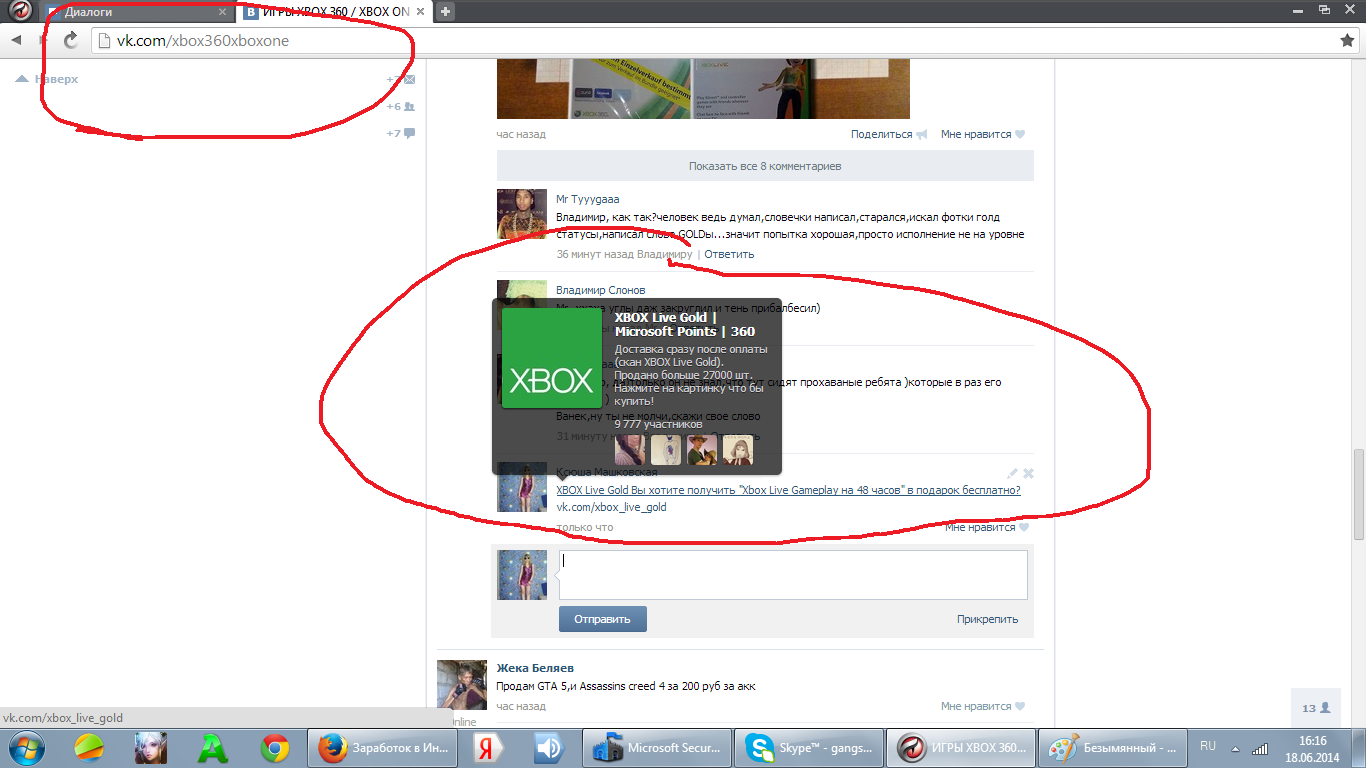Screen dimensions: 1366x768
Task: Close the ИГРЫ XBOX 360 tab
Action: [x=419, y=12]
